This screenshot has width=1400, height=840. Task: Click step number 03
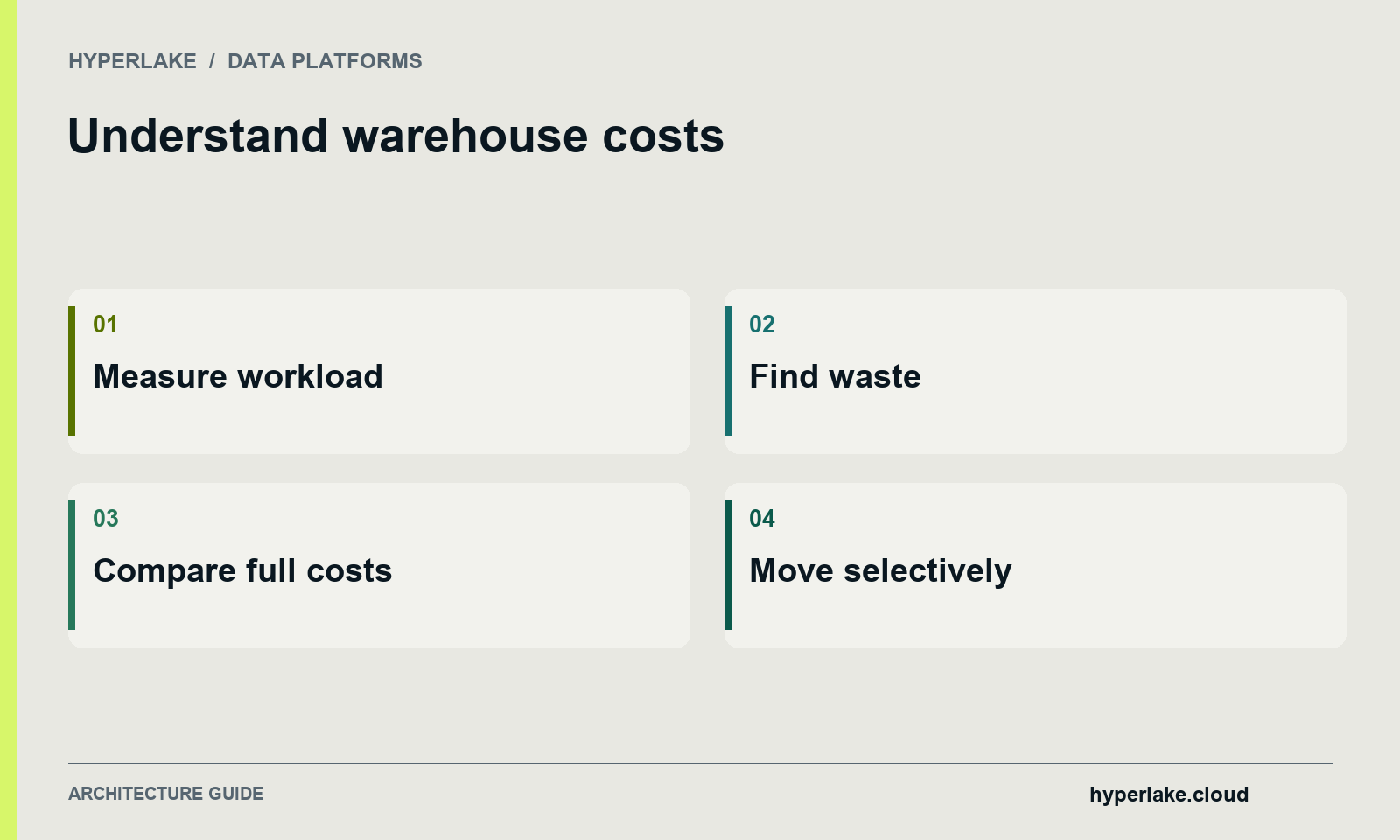(106, 519)
